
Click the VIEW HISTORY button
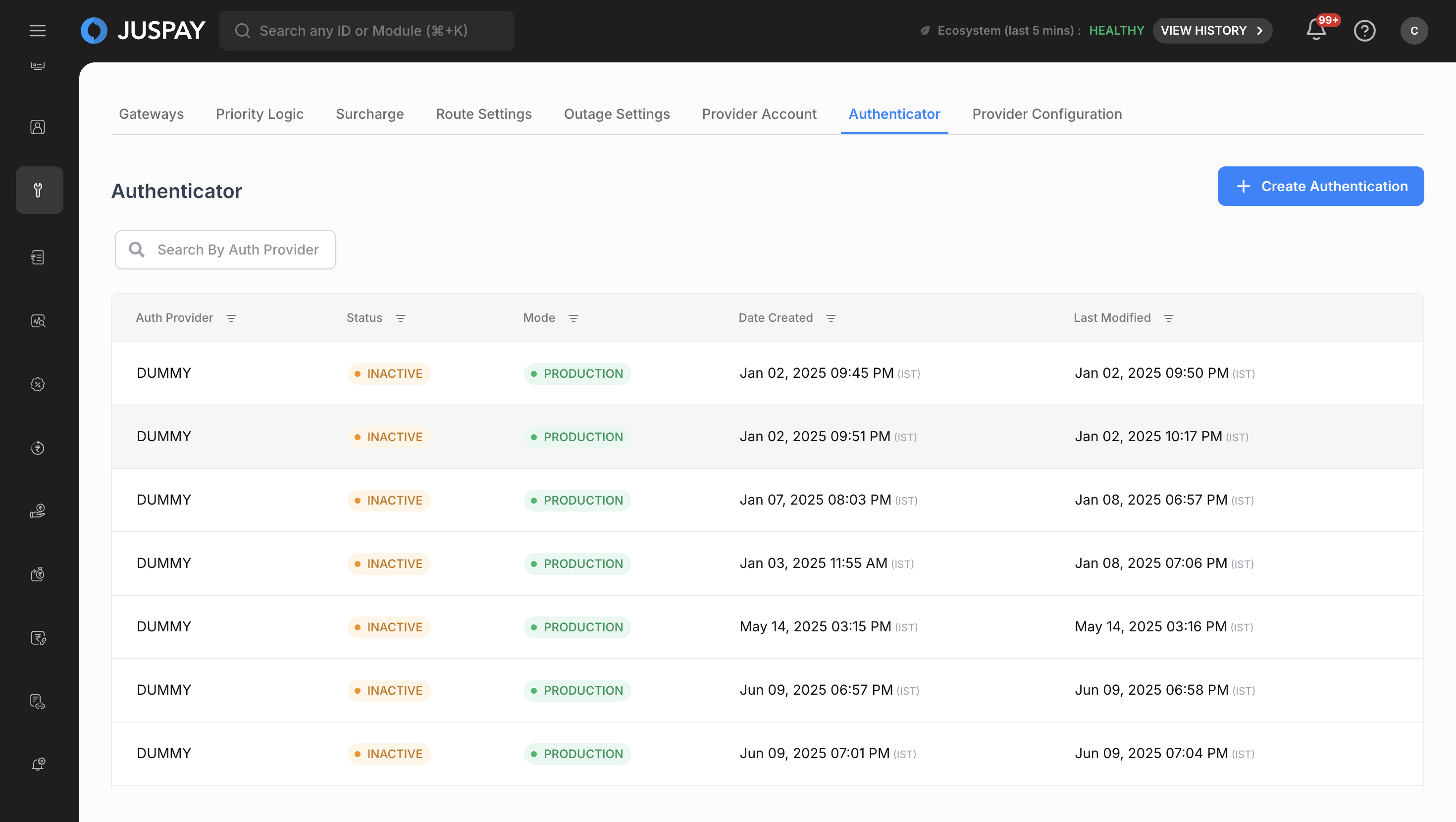pyautogui.click(x=1212, y=31)
